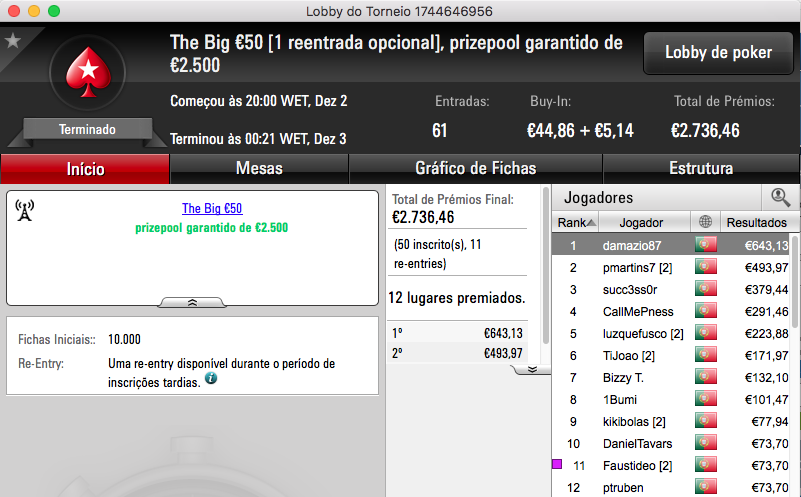Click the Fichas Iniciais 10.000 value
Viewport: 801px width, 497px height.
(124, 339)
